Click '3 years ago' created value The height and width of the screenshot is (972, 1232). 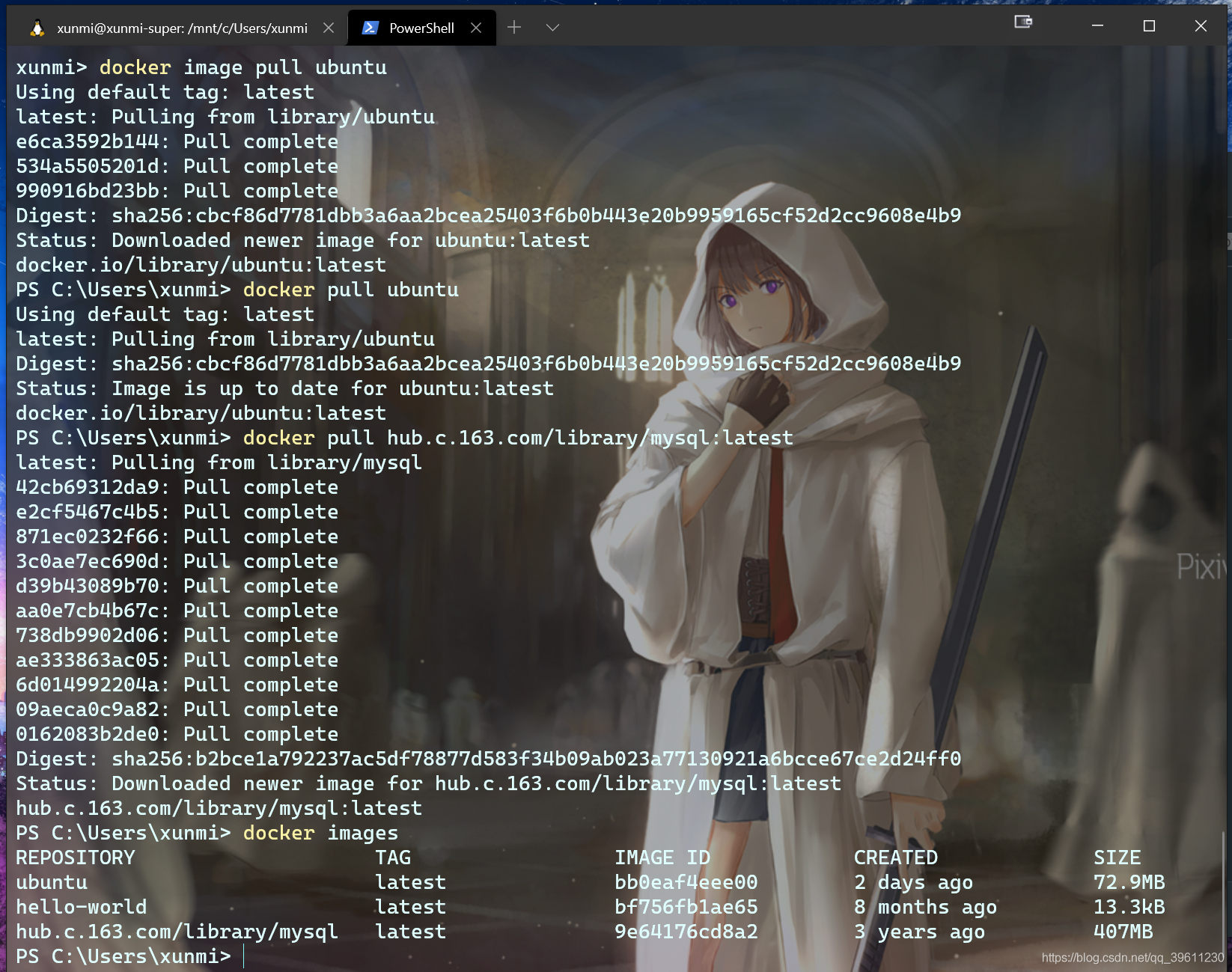920,932
